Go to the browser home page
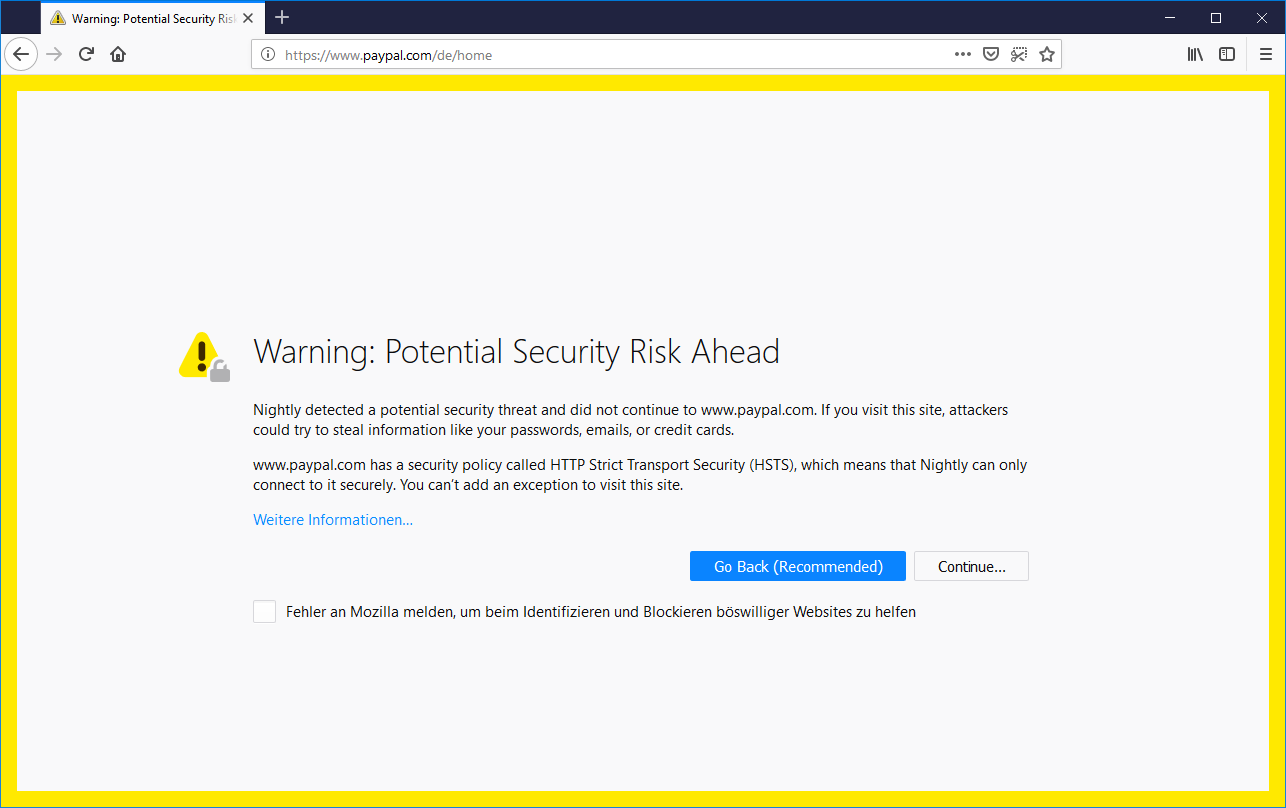Screen dimensions: 1286x808 (118, 54)
